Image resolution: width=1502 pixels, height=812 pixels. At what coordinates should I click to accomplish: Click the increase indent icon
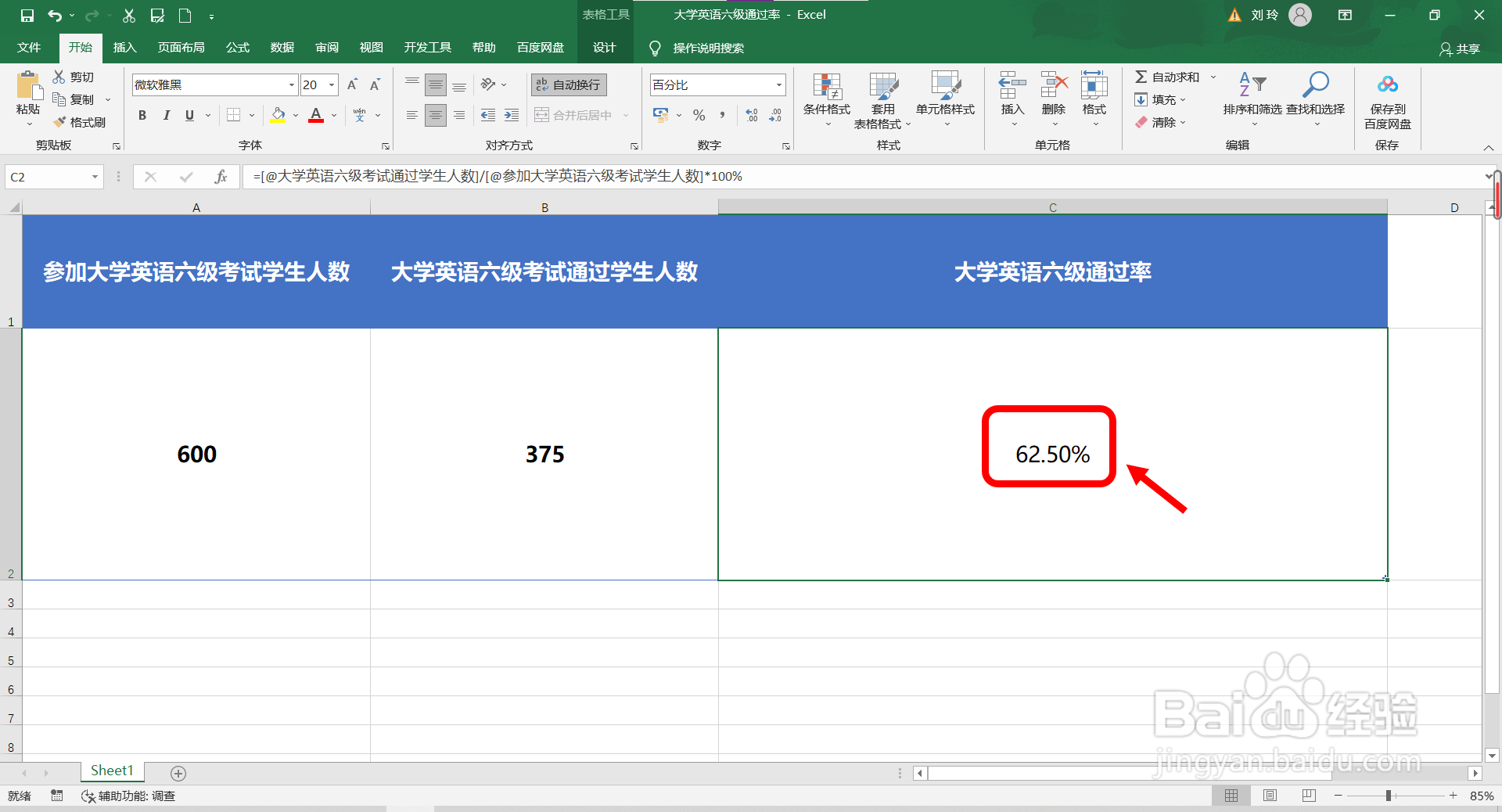[512, 115]
